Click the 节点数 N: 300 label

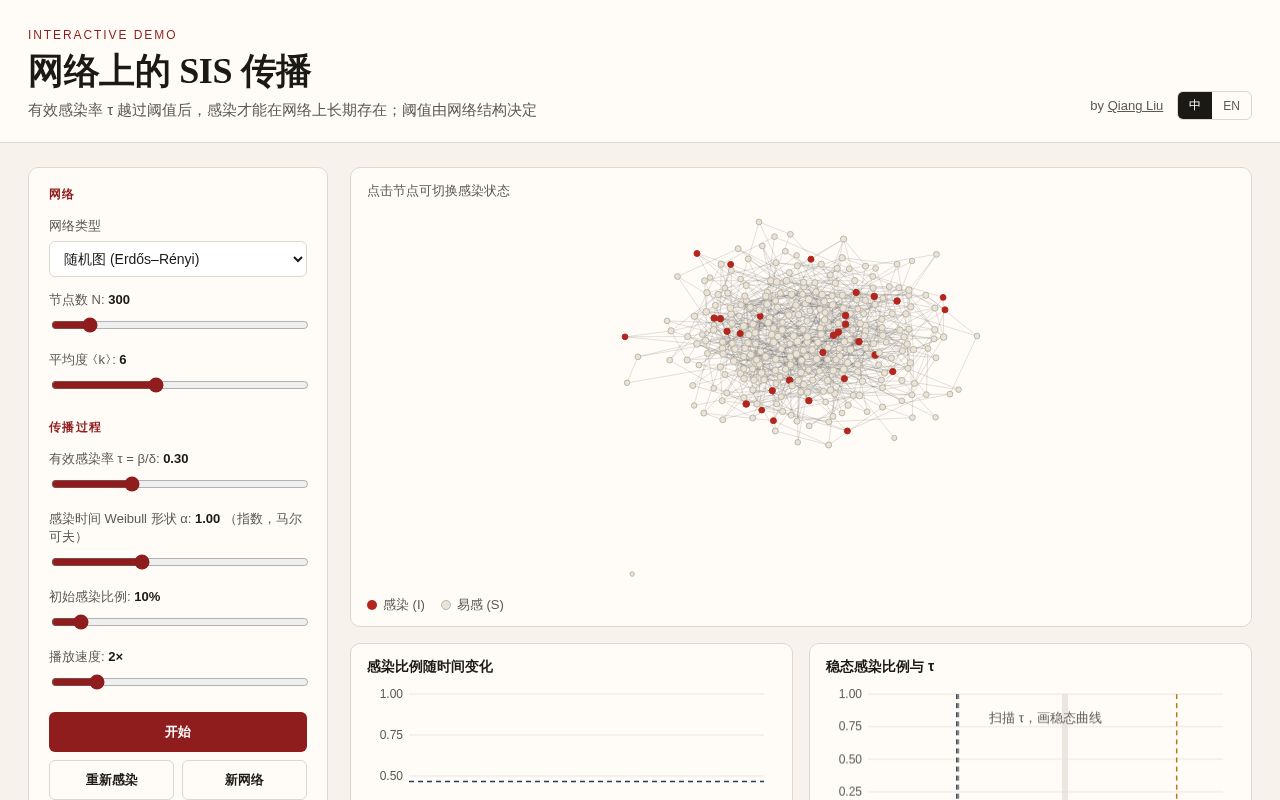coord(90,300)
